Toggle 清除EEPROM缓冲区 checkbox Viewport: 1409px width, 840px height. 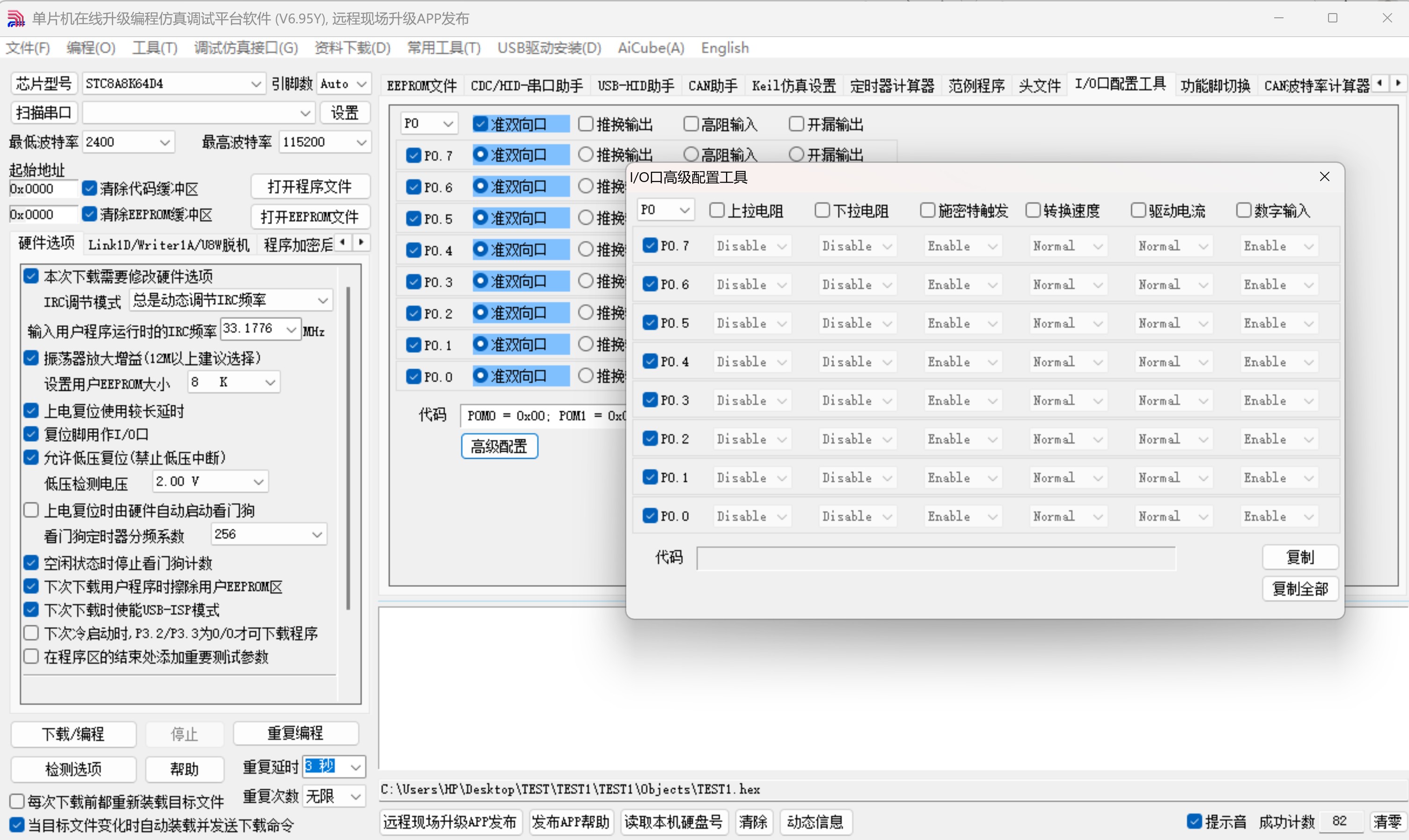click(89, 214)
